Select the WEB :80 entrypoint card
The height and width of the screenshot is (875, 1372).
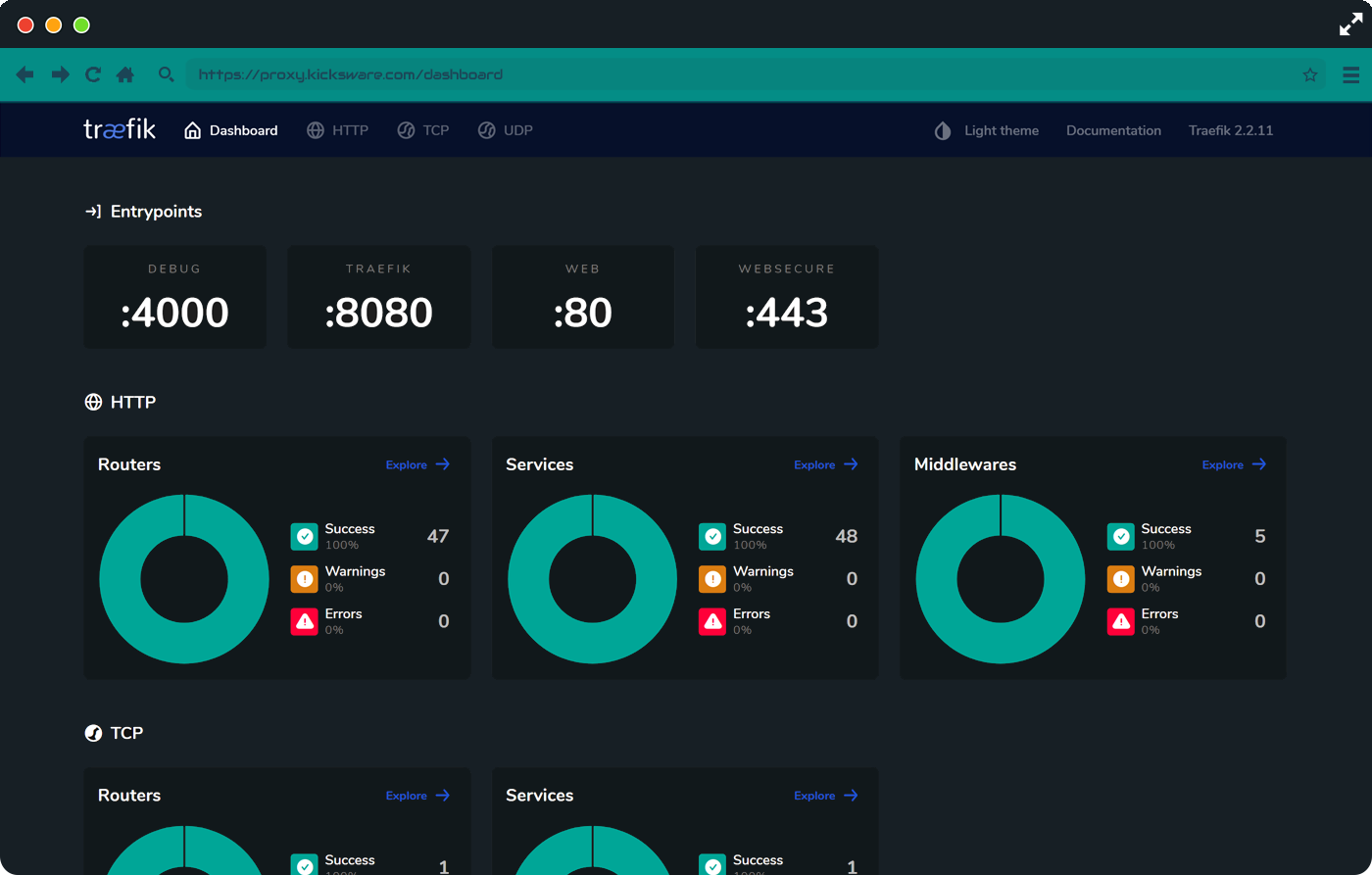(583, 297)
